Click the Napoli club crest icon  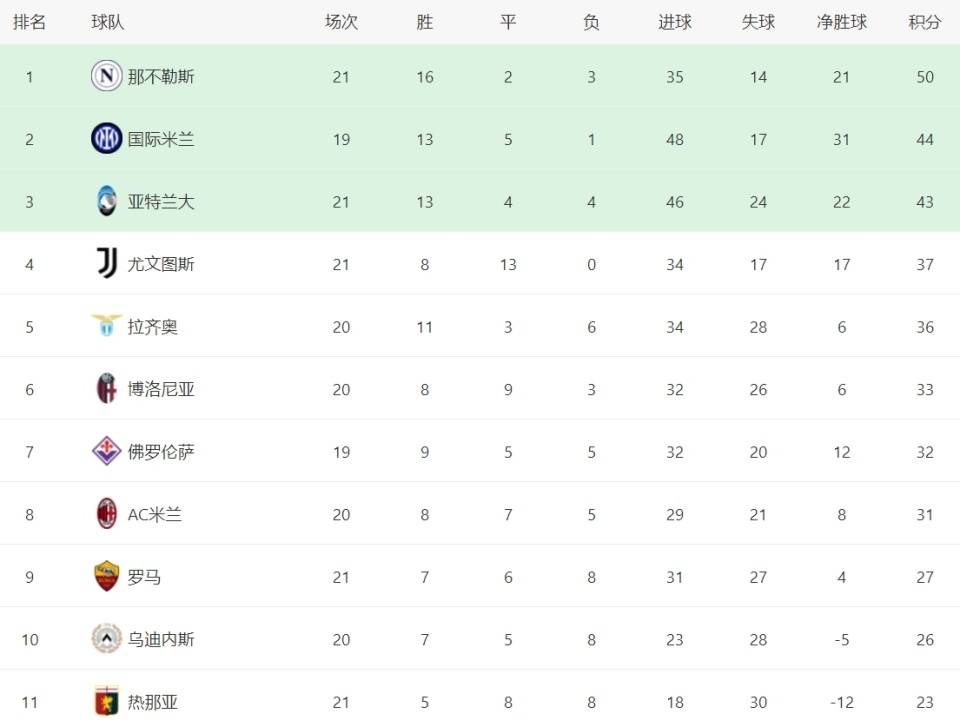(x=106, y=76)
